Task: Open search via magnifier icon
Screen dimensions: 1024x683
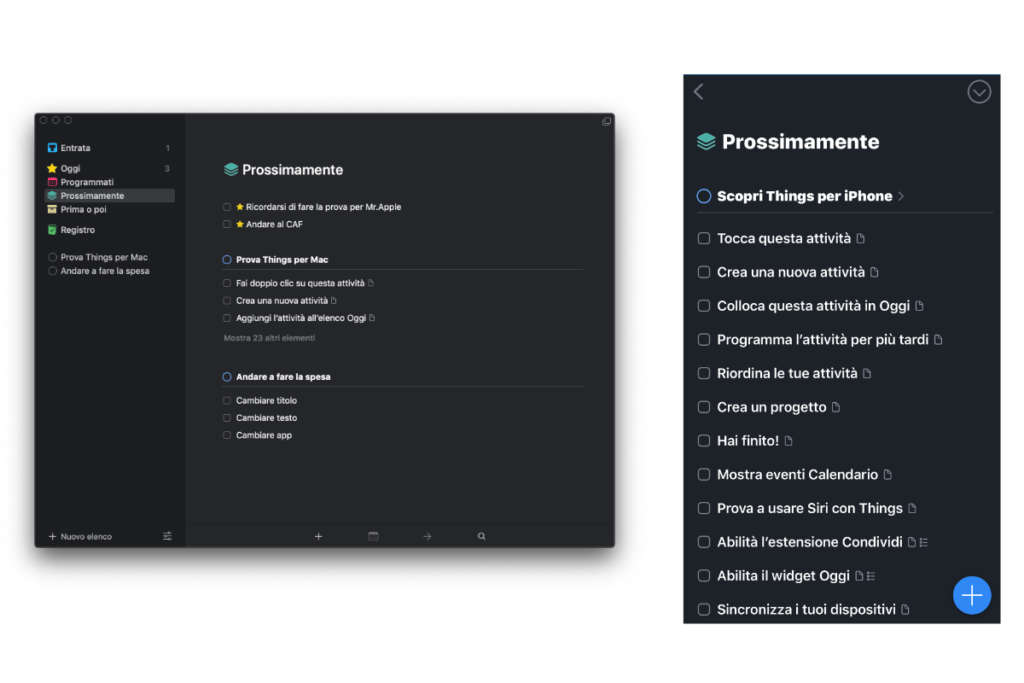Action: click(481, 536)
